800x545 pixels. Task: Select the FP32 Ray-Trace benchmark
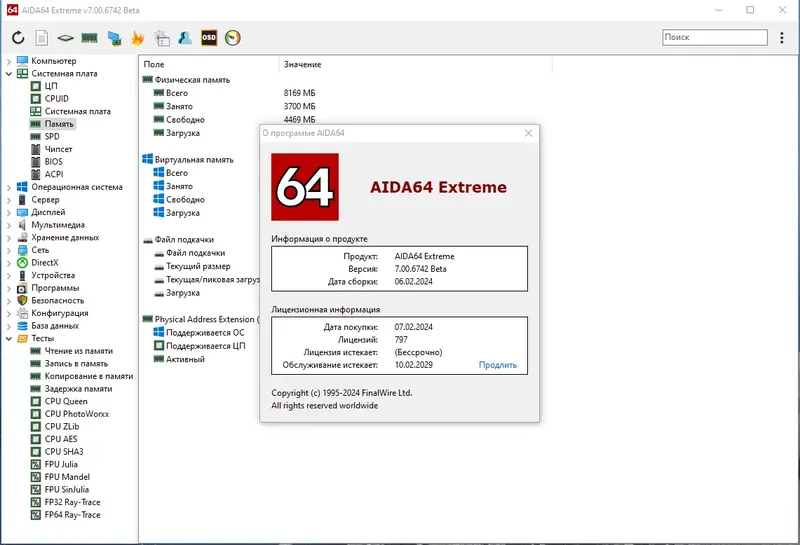(72, 502)
